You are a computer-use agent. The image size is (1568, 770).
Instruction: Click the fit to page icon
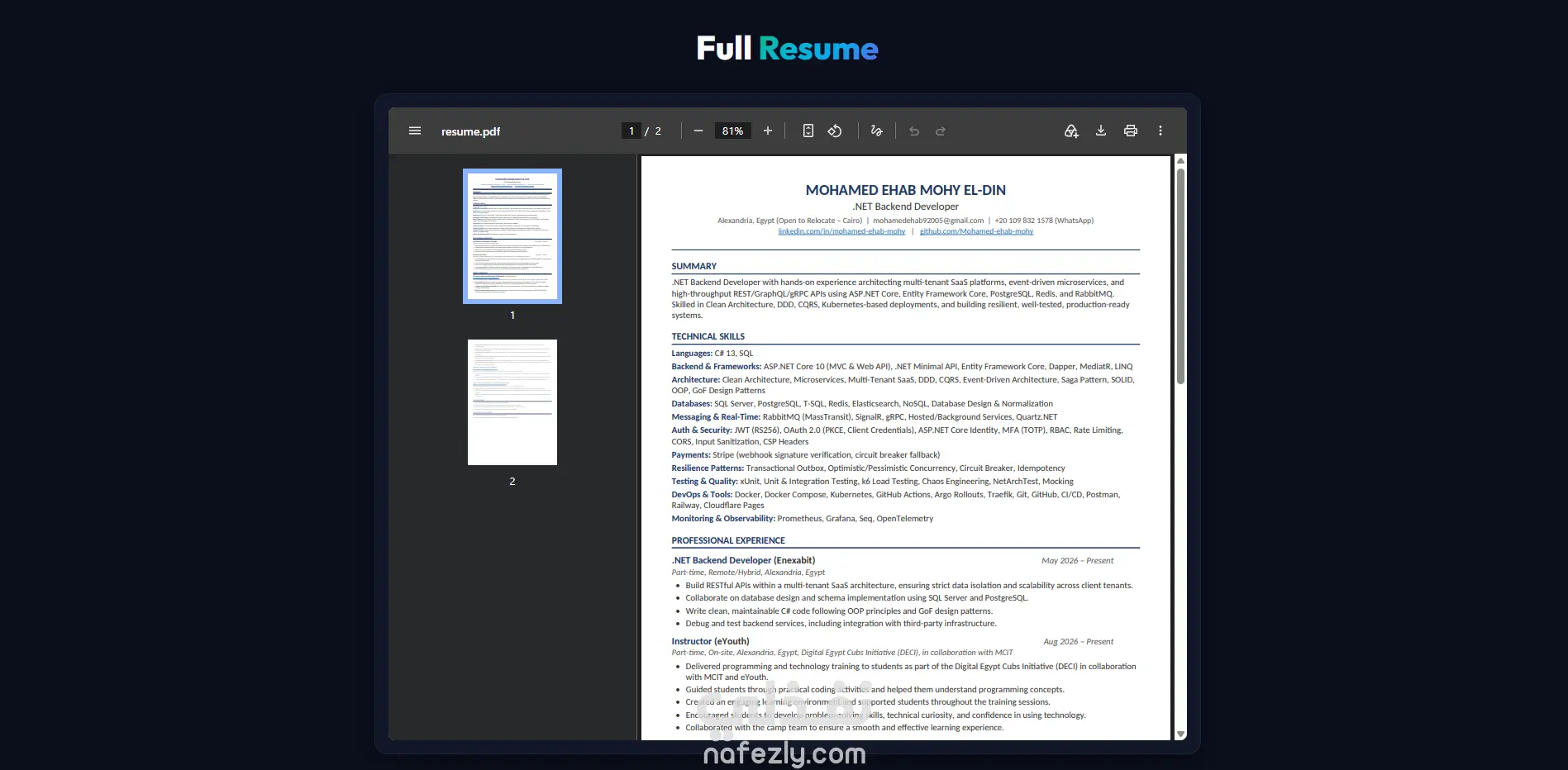[808, 131]
